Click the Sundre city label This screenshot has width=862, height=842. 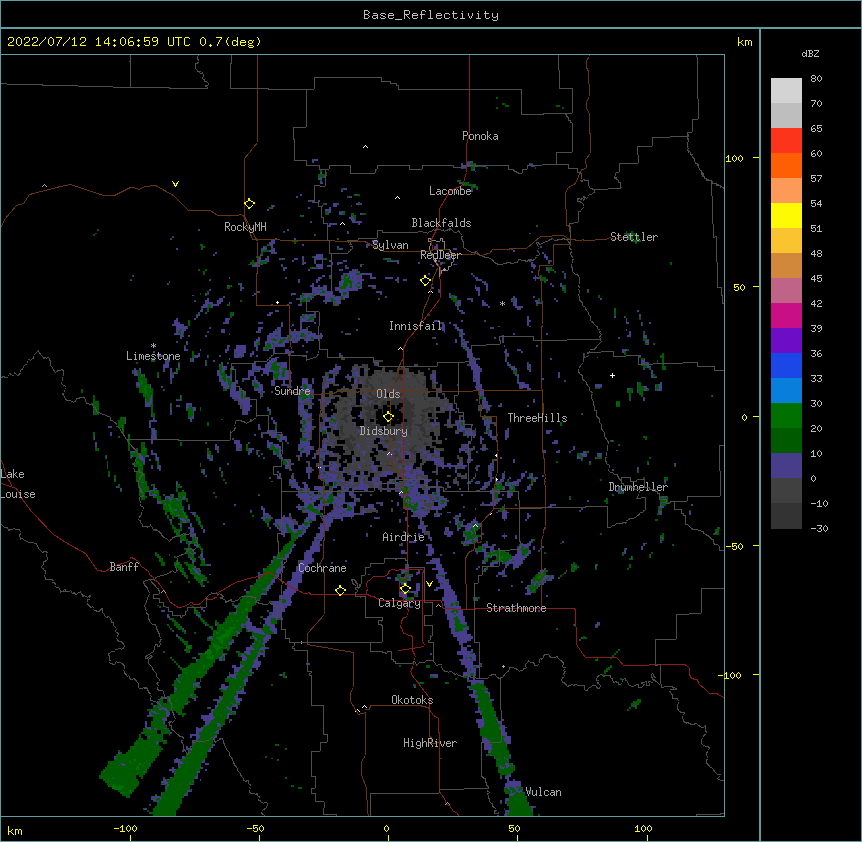pos(292,391)
